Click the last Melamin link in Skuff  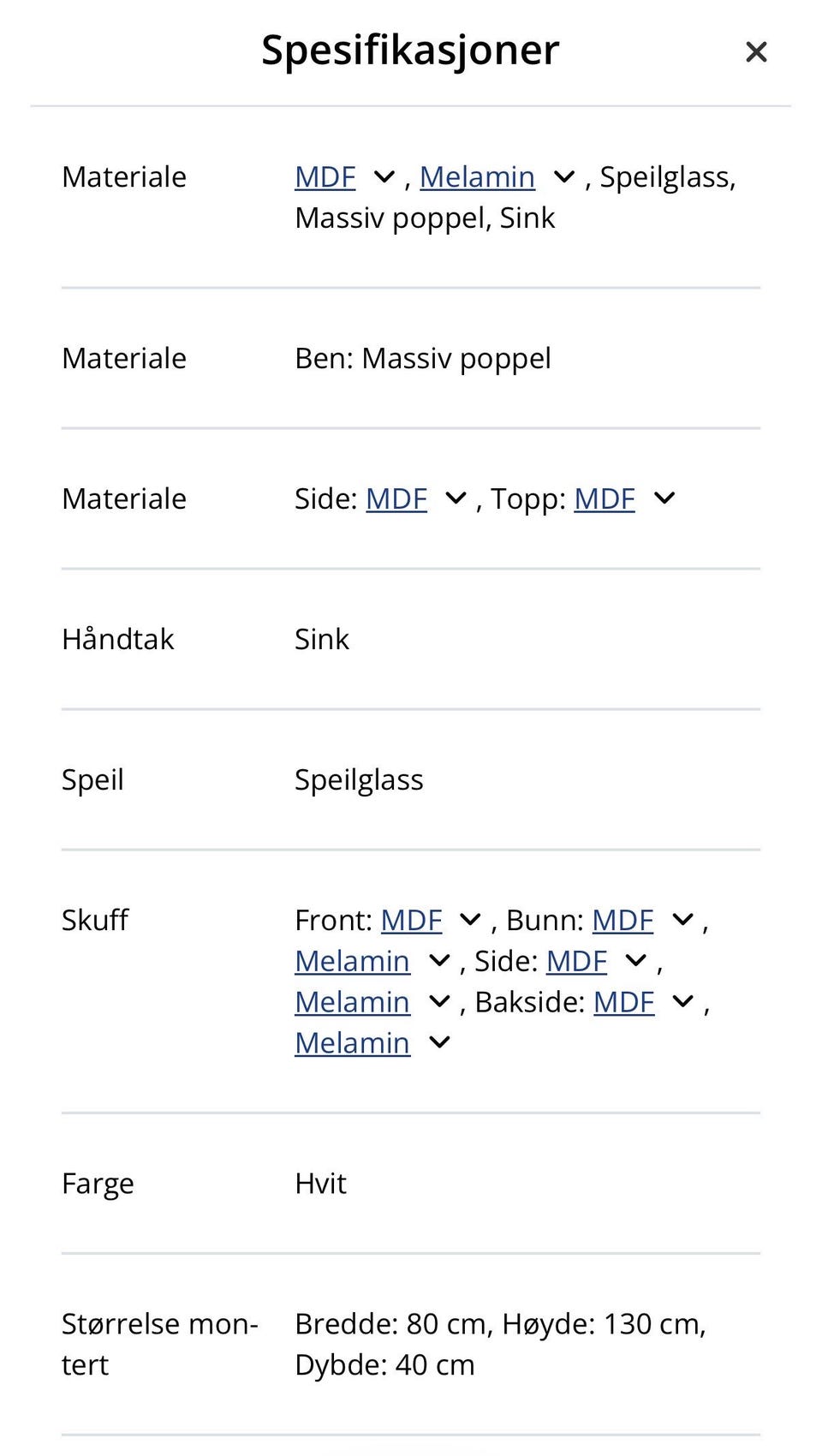(352, 1044)
